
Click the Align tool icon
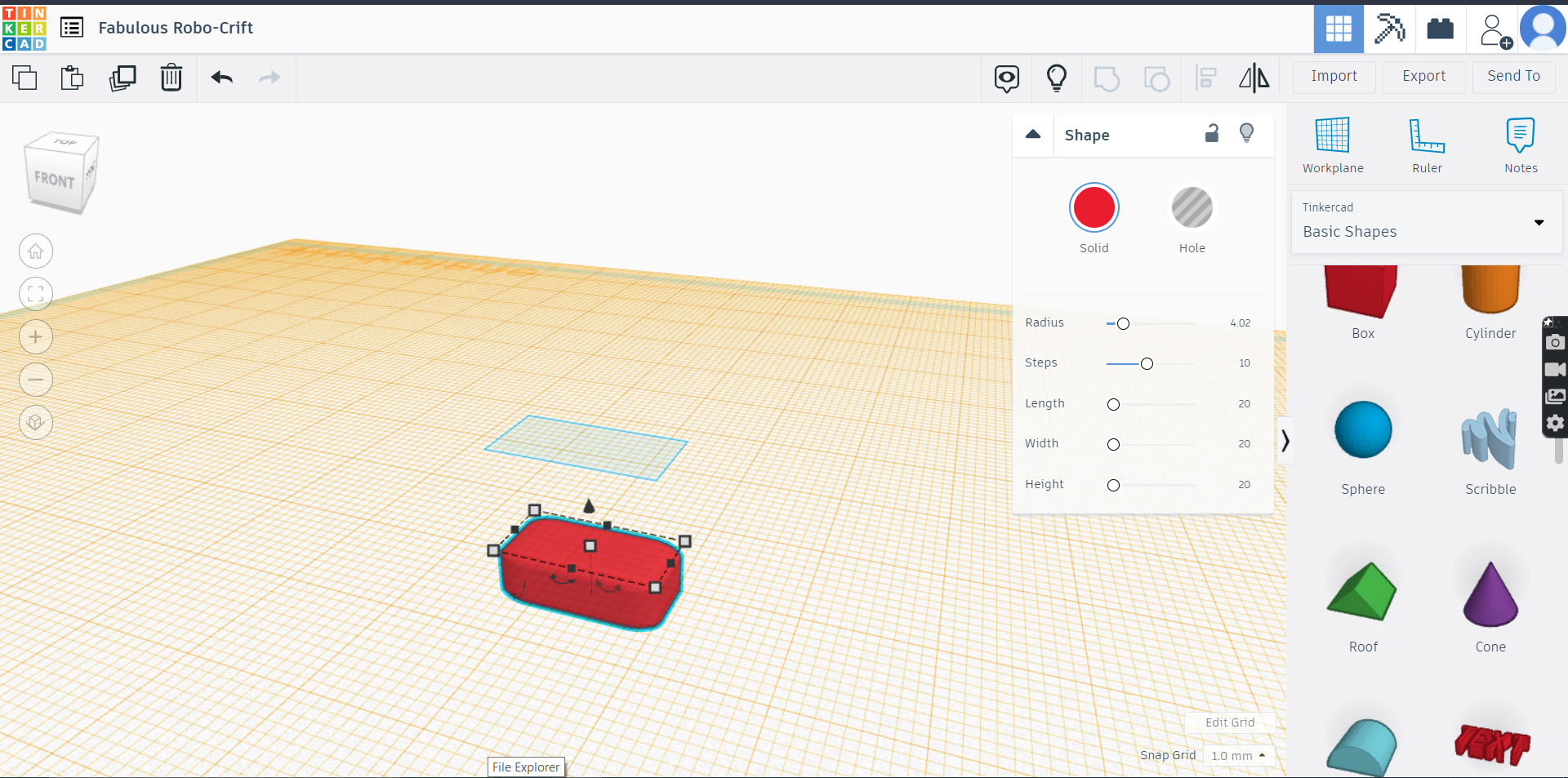tap(1205, 78)
